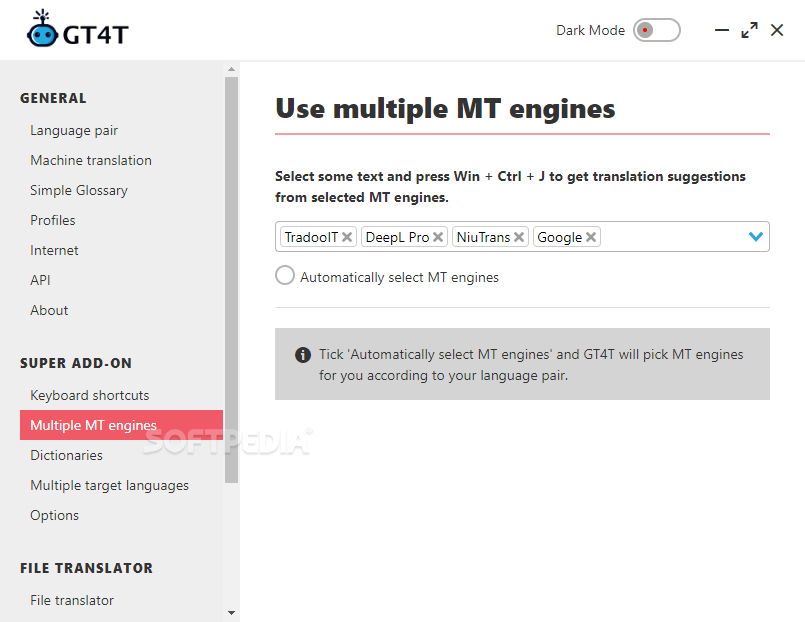Enable Automatically select MT engines
The width and height of the screenshot is (805, 622).
tap(285, 275)
